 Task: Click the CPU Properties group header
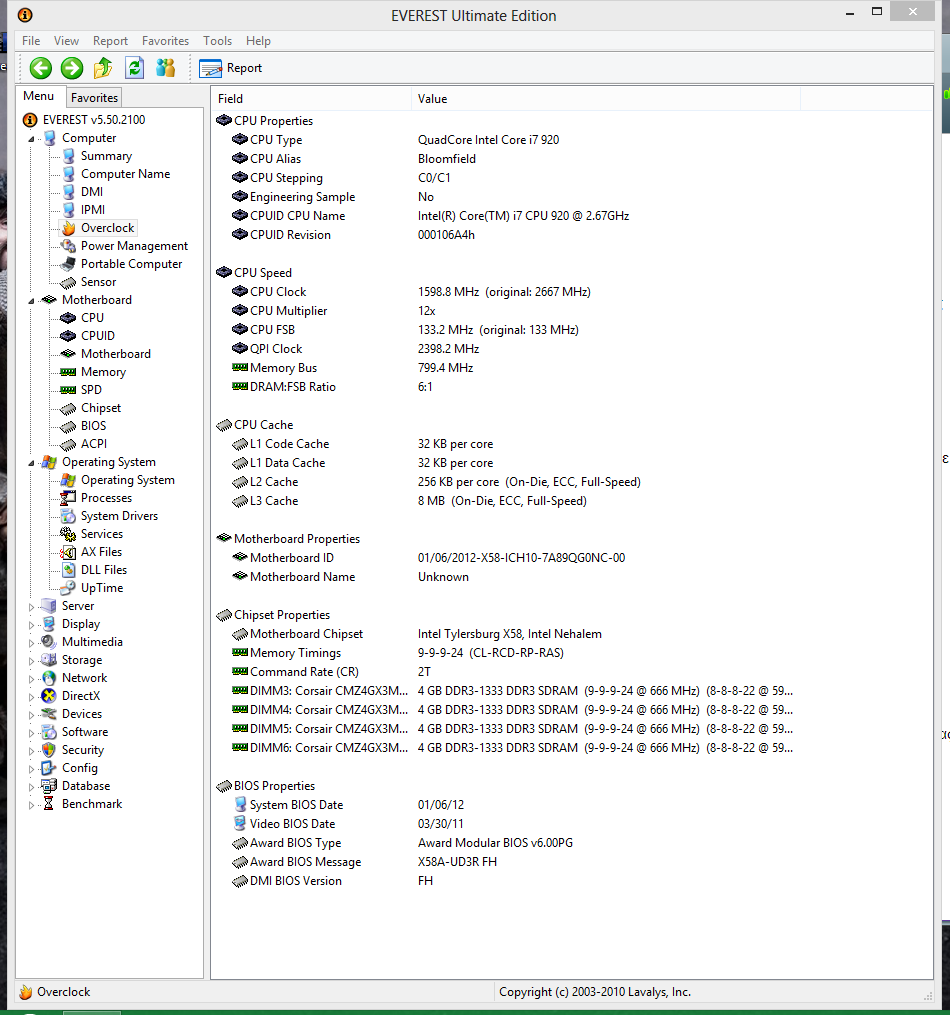click(x=273, y=121)
